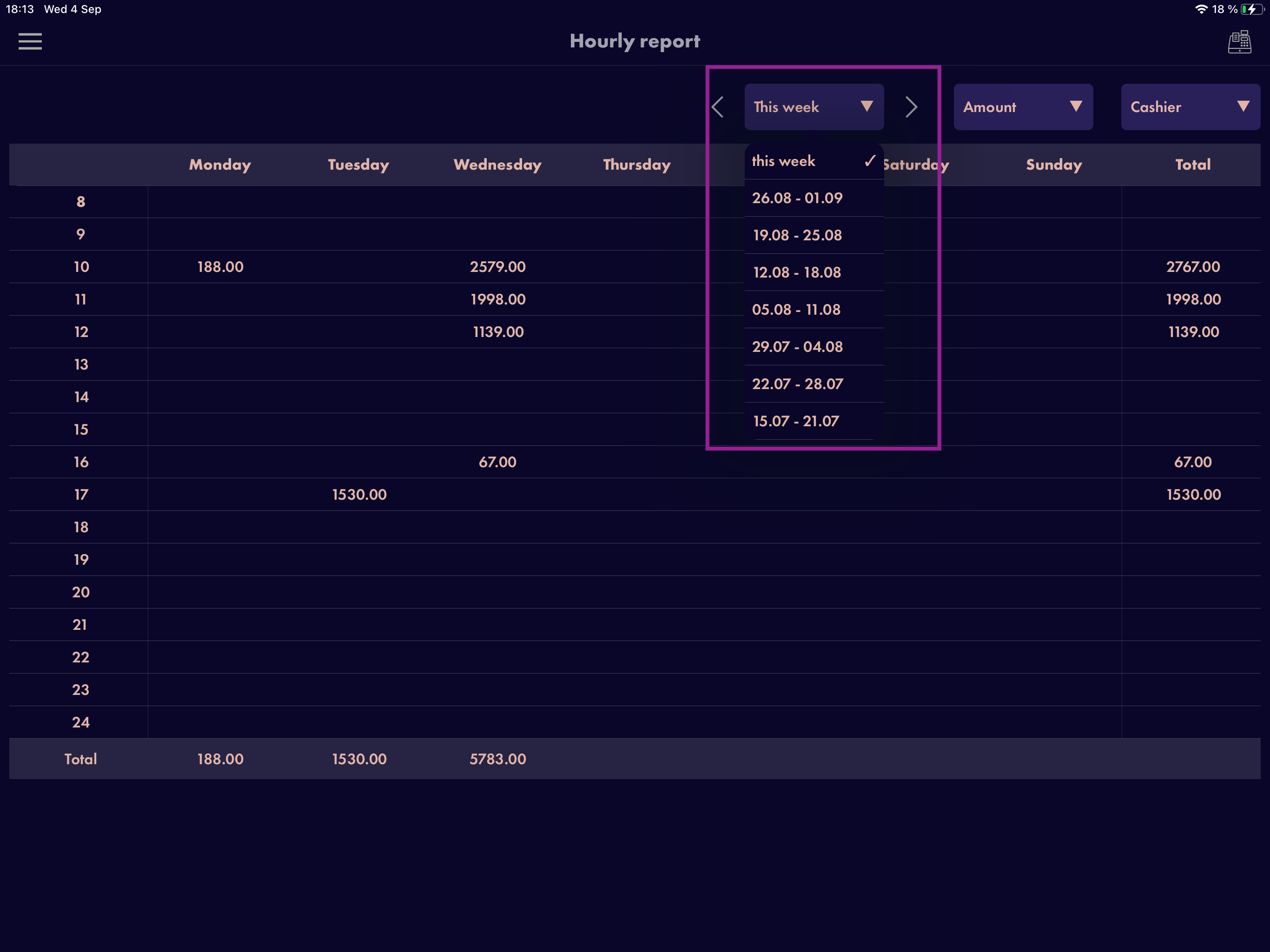Click hour 20 row label
Viewport: 1270px width, 952px height.
tap(81, 593)
